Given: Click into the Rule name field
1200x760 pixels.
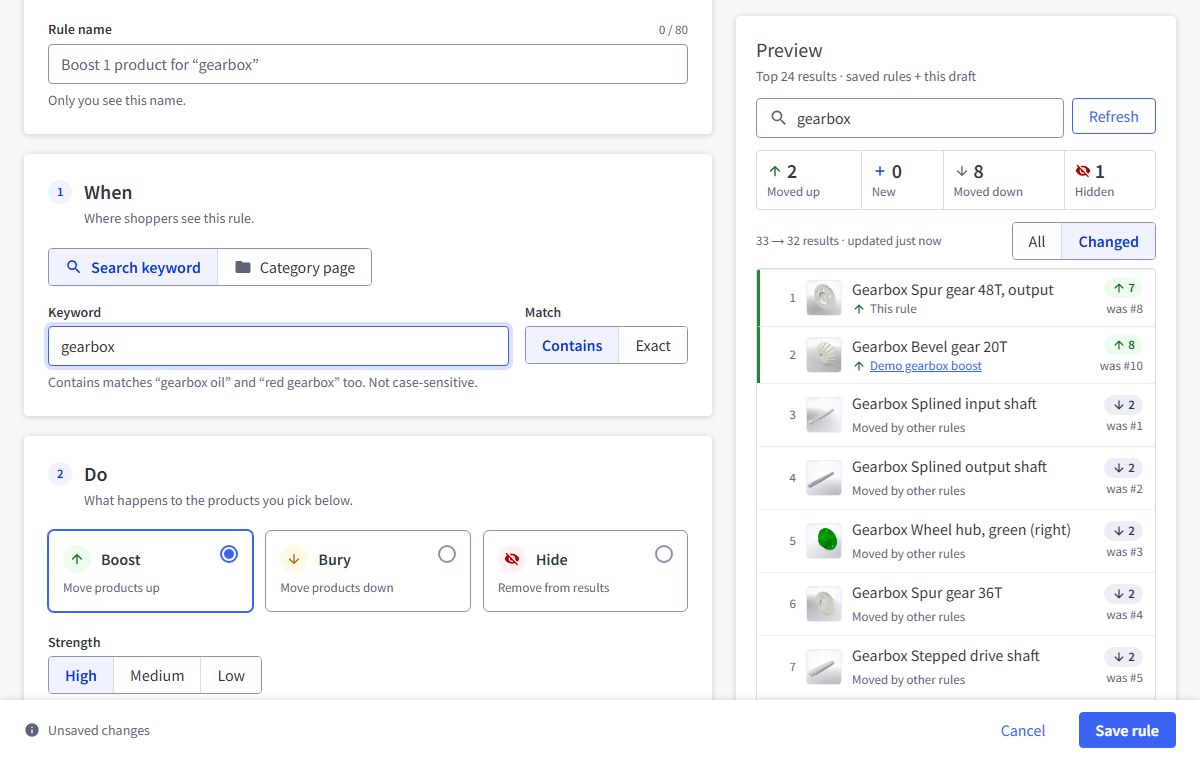Looking at the screenshot, I should pyautogui.click(x=368, y=64).
